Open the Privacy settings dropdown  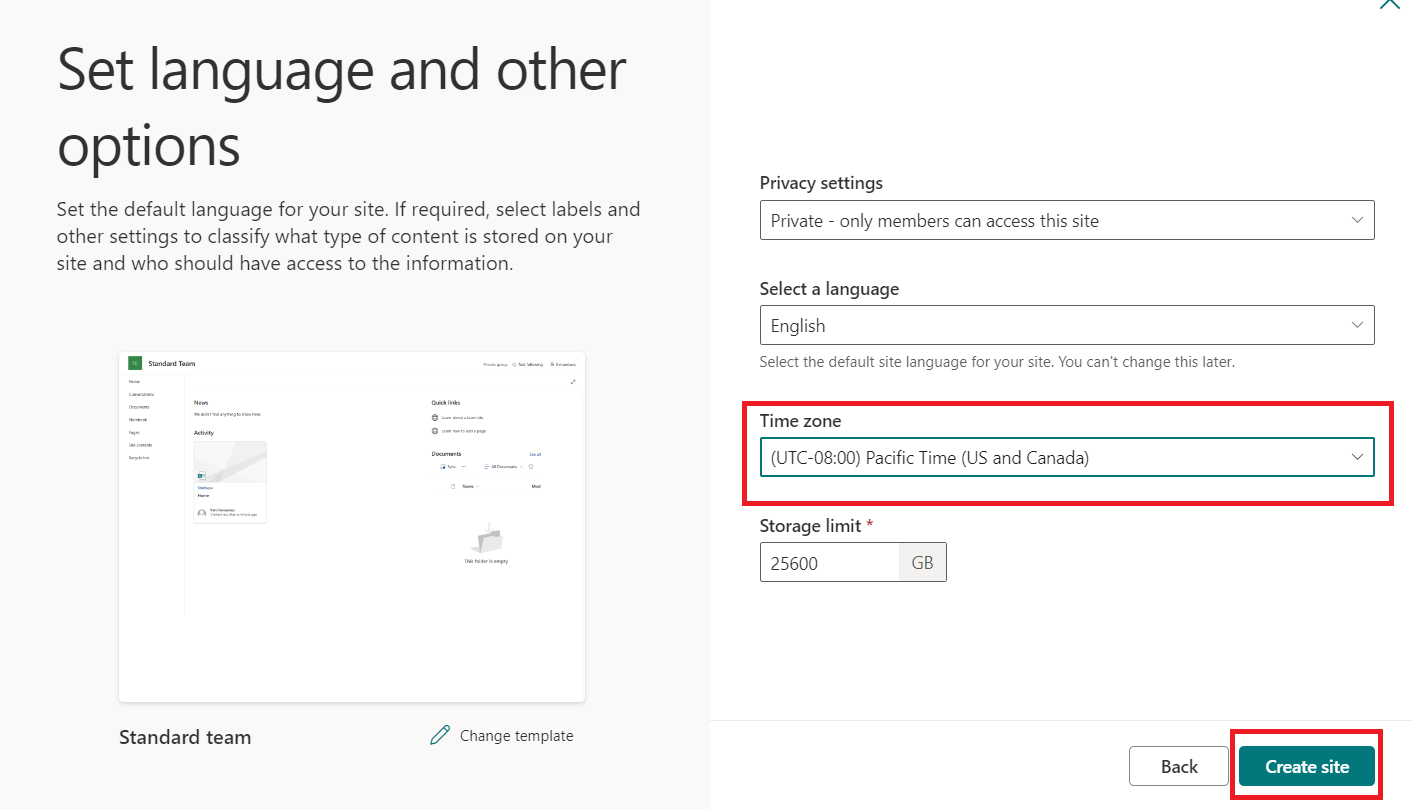tap(1067, 220)
